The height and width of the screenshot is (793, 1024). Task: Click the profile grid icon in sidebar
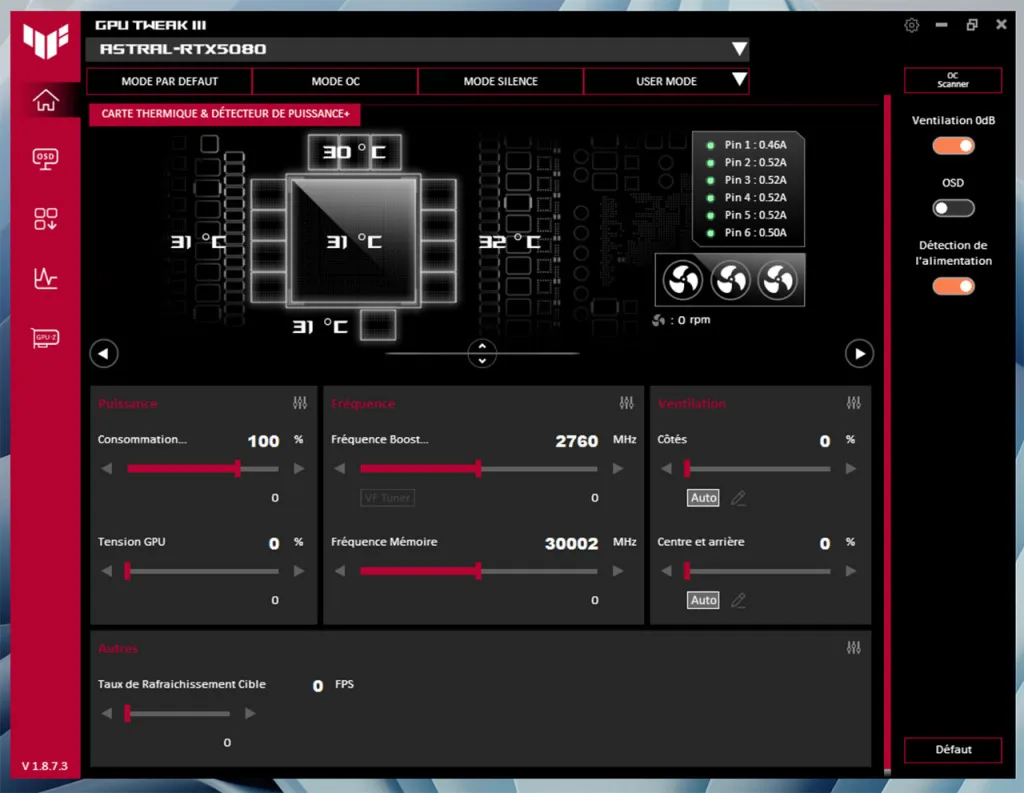click(x=45, y=219)
